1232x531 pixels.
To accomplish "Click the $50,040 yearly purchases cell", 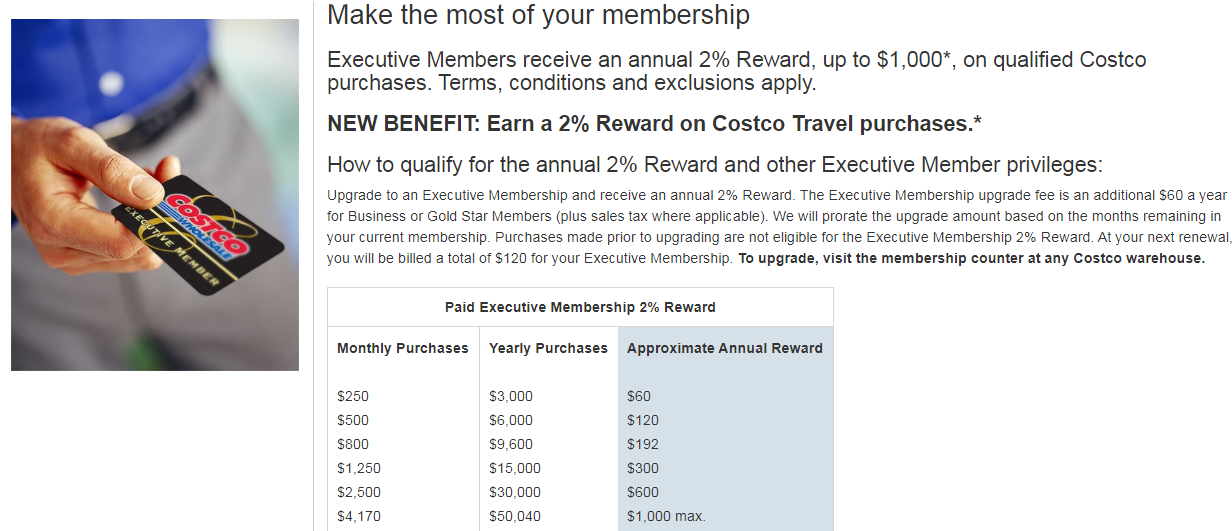I will click(515, 517).
